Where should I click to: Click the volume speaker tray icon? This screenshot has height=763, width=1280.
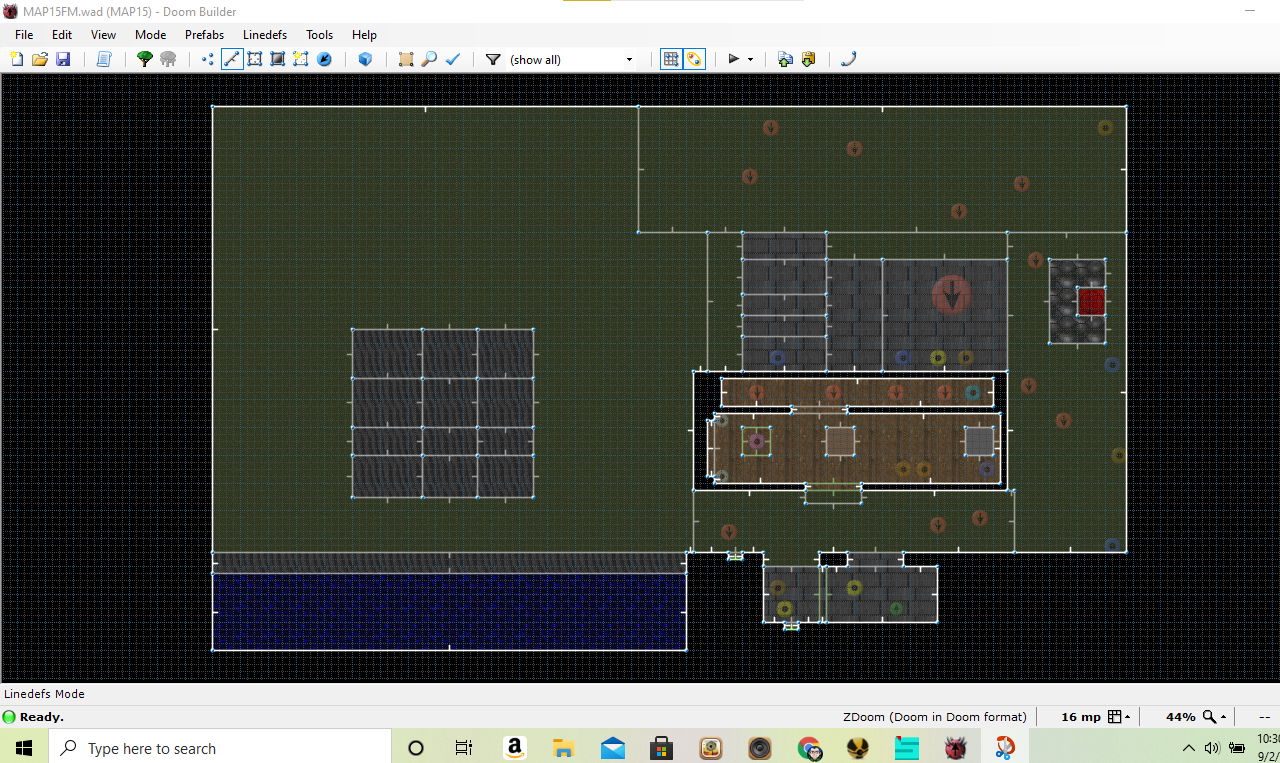[1212, 747]
